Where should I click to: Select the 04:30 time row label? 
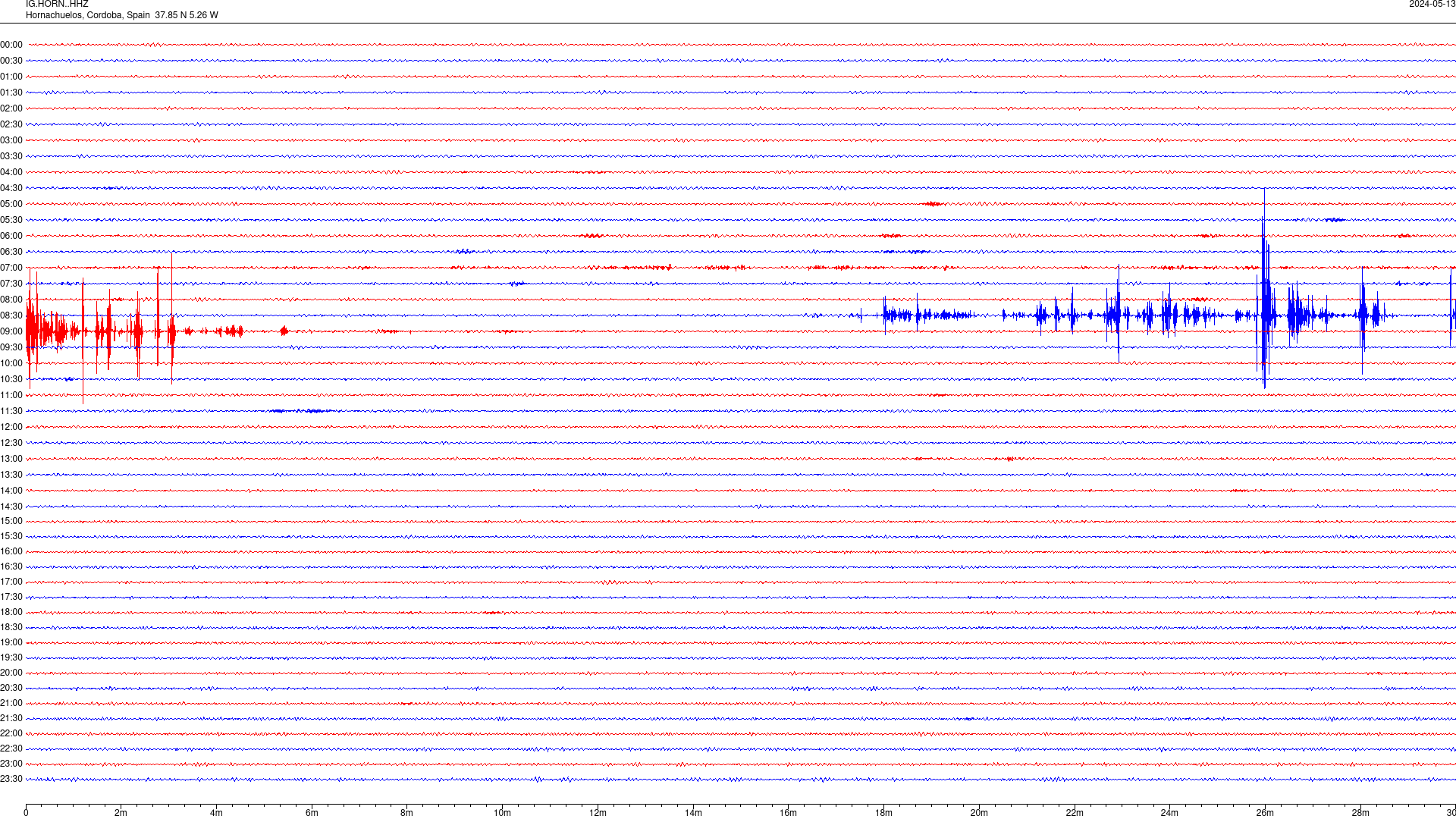(x=11, y=188)
